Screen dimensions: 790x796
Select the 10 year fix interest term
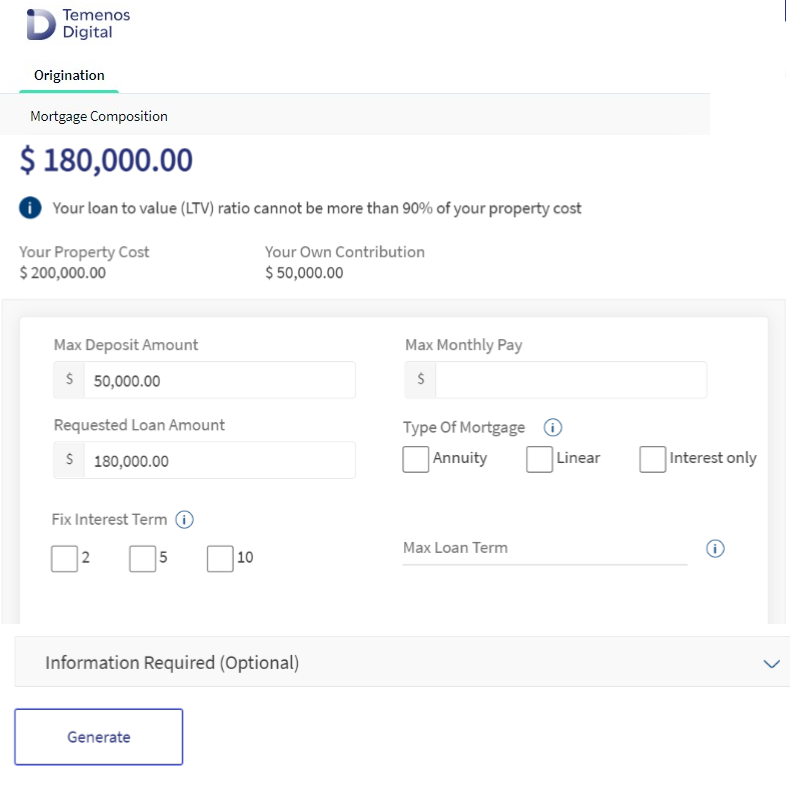pos(220,558)
